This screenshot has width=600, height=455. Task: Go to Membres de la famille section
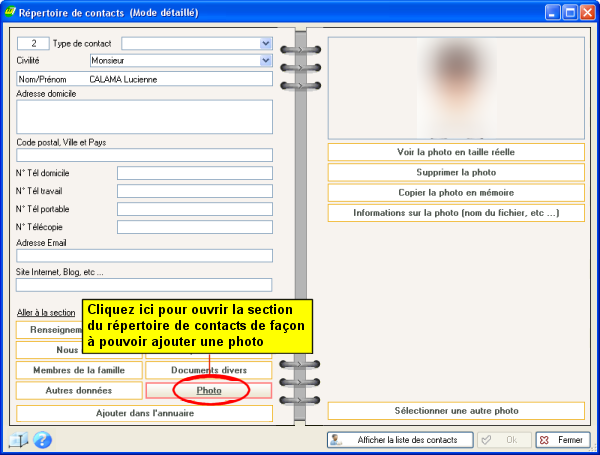[79, 370]
